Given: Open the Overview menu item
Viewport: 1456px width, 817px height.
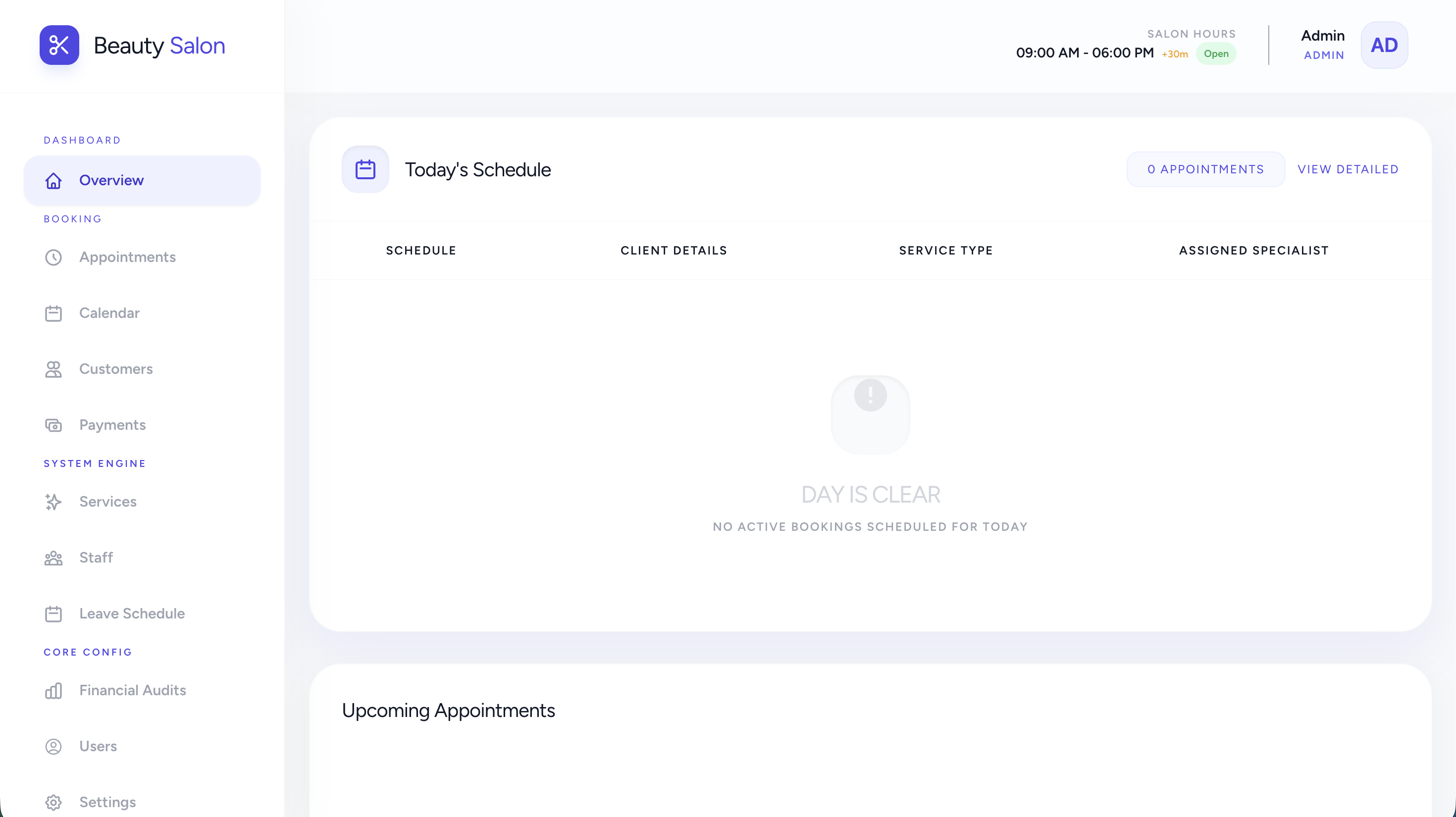Looking at the screenshot, I should 142,181.
